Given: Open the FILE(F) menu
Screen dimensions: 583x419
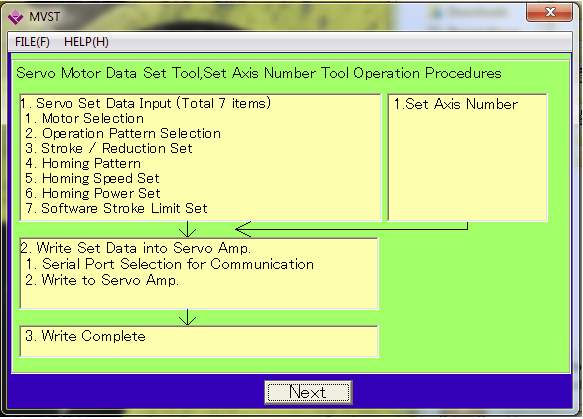Looking at the screenshot, I should pos(32,42).
